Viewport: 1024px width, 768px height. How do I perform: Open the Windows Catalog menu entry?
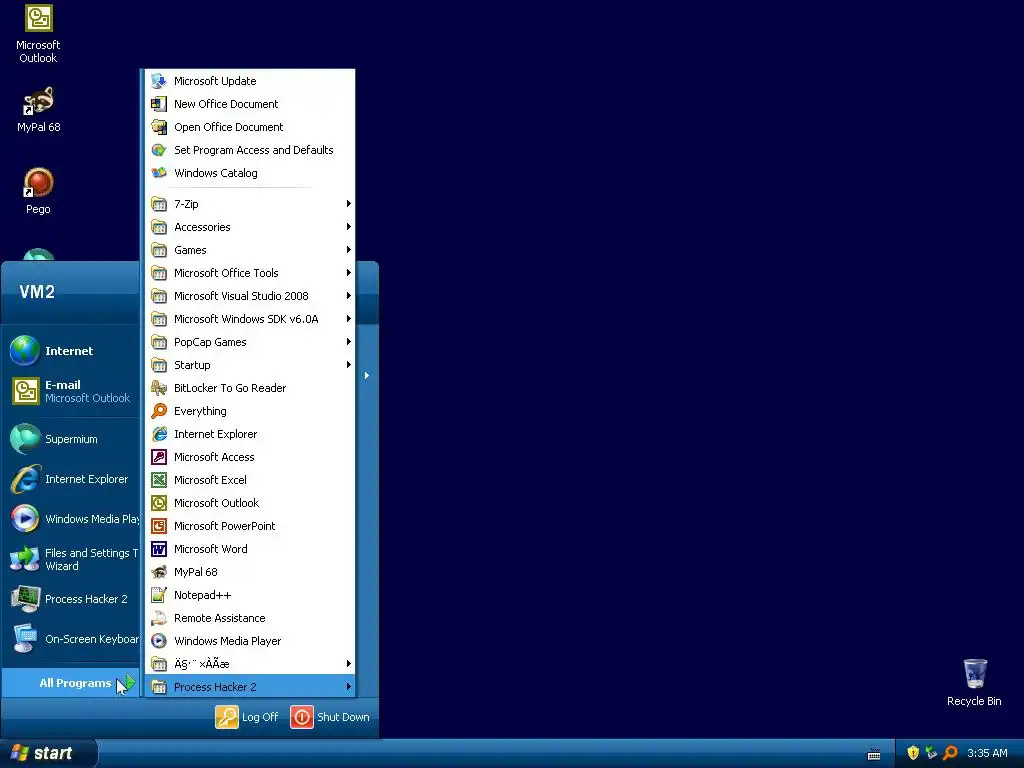250,173
